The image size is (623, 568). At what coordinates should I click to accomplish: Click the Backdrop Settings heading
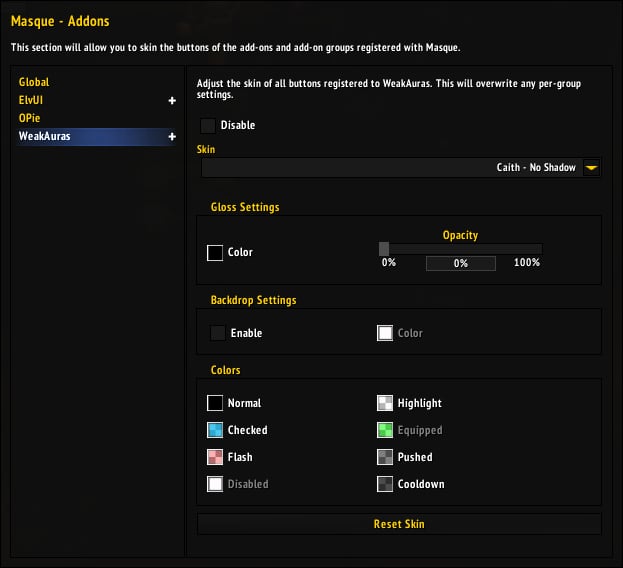point(253,300)
